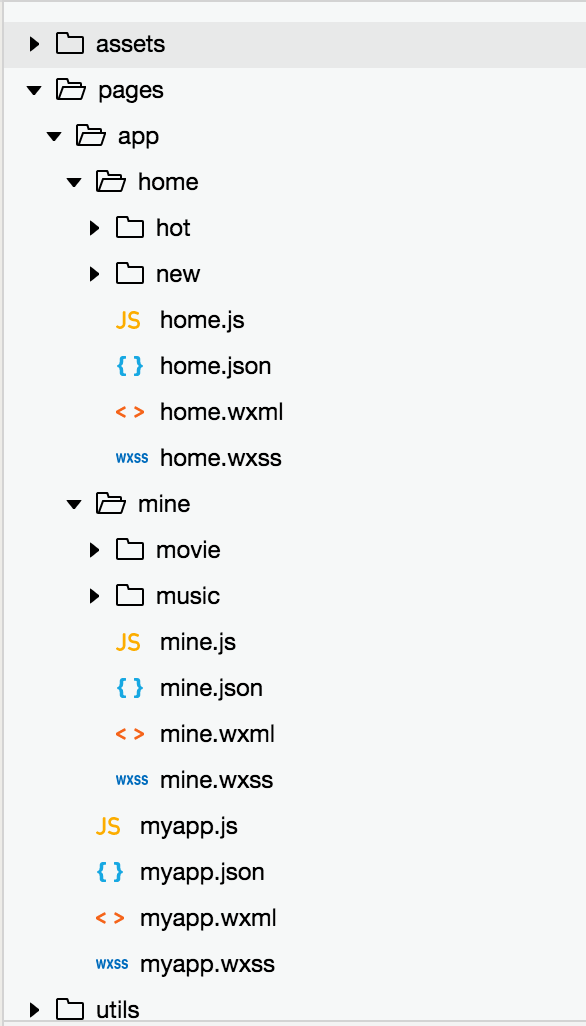
Task: Click the WXSS icon beside myapp.wxss
Action: [x=112, y=964]
